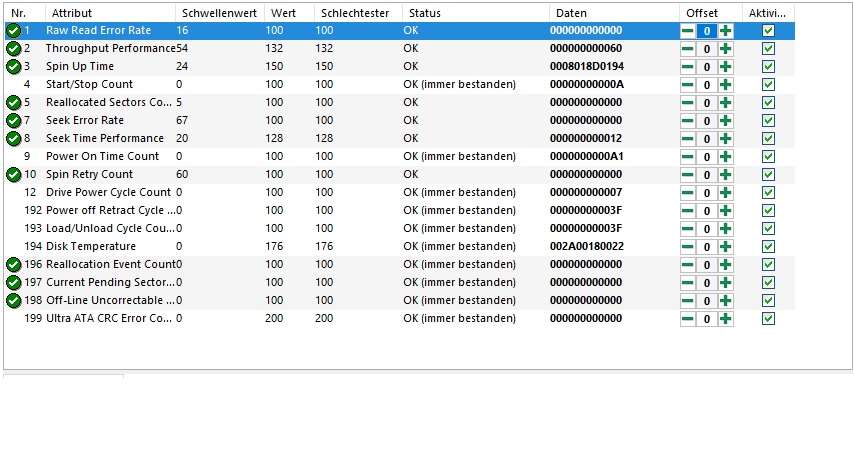Screen dimensions: 854x460
Task: Select the Reallocated Sectors Count row
Action: [108, 103]
